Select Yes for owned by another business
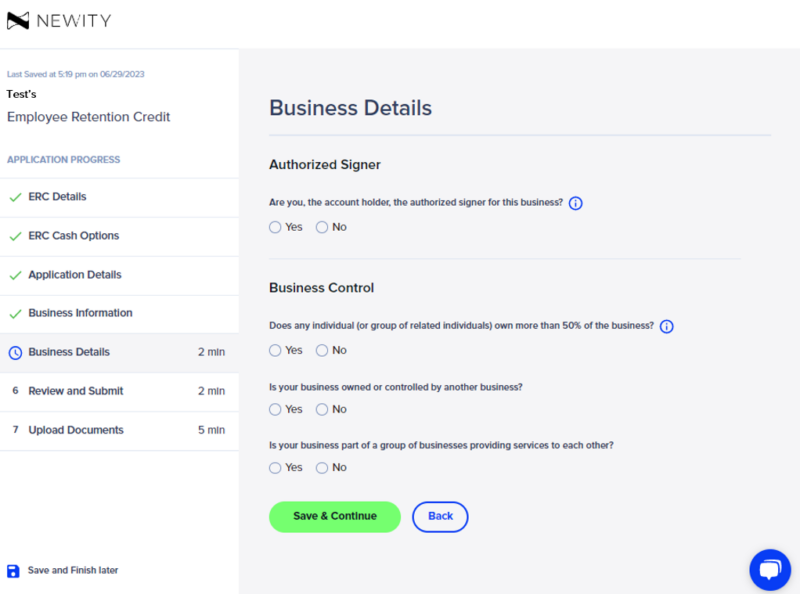Viewport: 800px width, 594px height. tap(276, 409)
